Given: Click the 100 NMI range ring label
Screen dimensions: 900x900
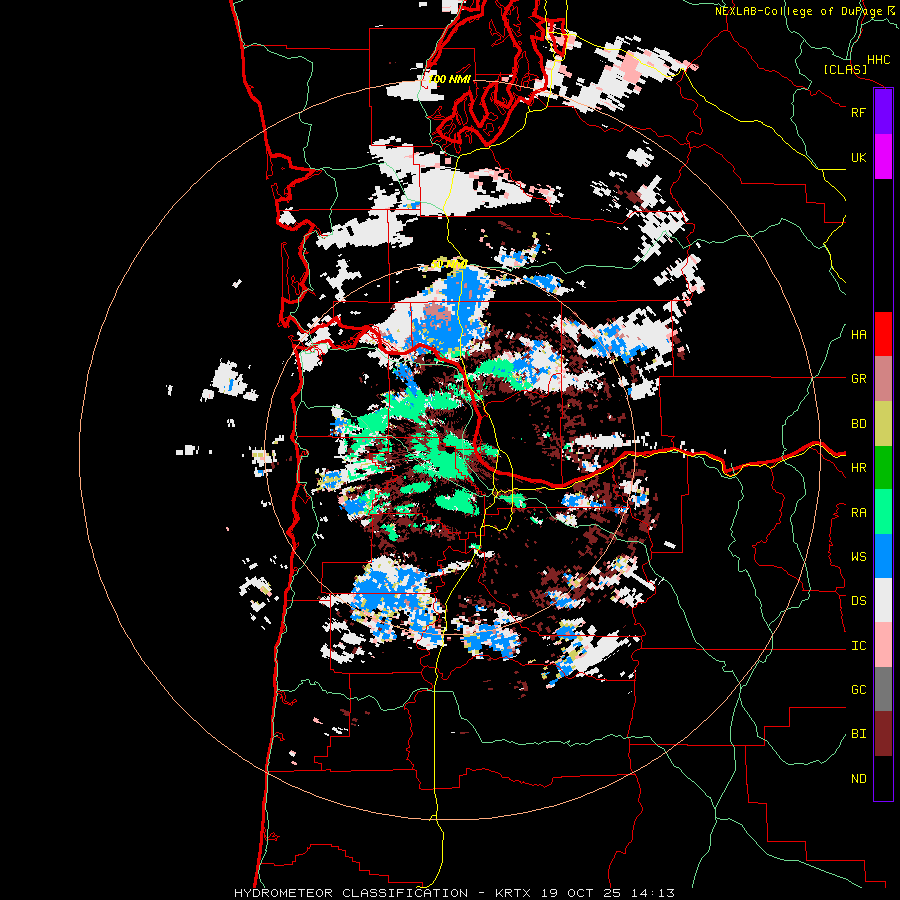Looking at the screenshot, I should 449,79.
